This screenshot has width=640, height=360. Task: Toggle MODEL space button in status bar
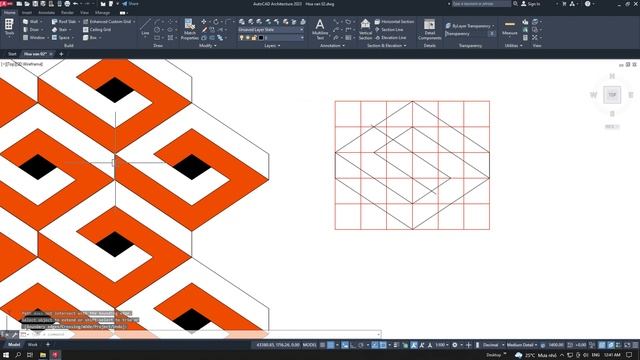coord(309,345)
